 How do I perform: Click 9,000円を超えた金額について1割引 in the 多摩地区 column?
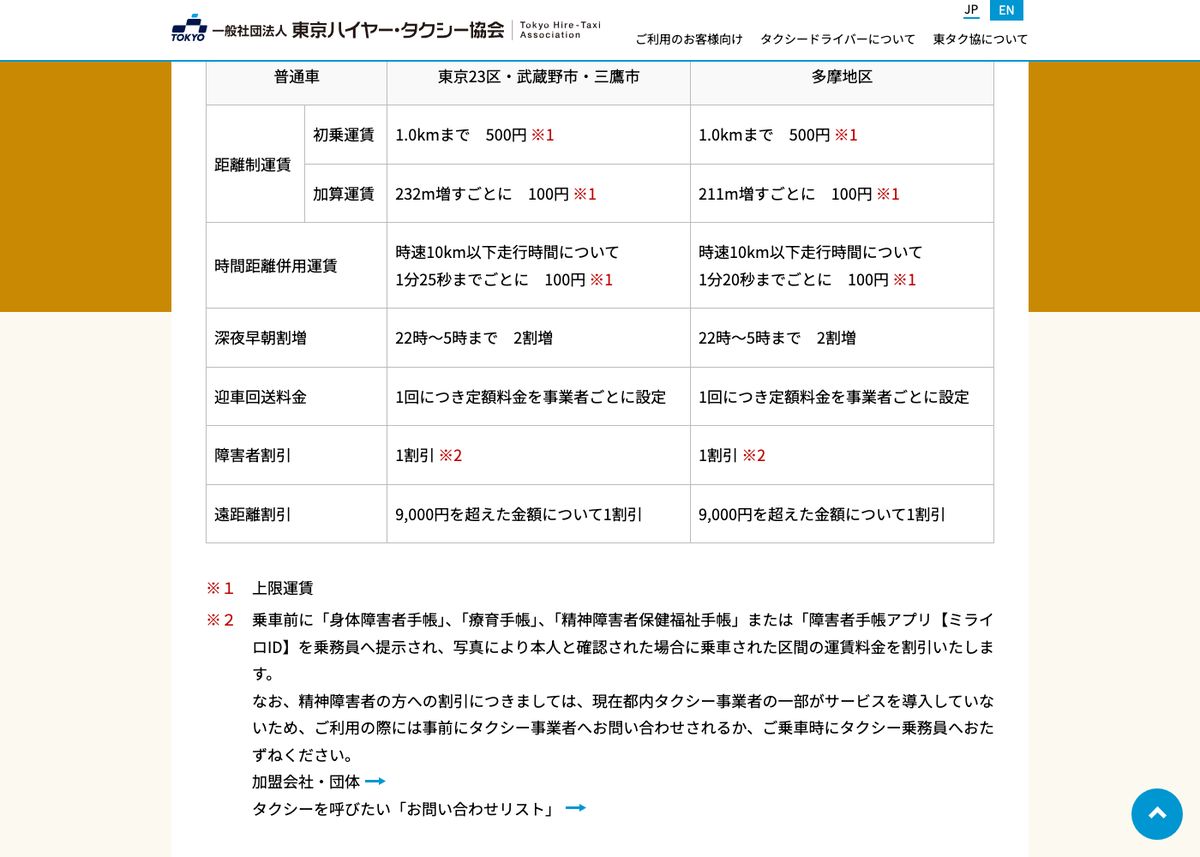822,514
